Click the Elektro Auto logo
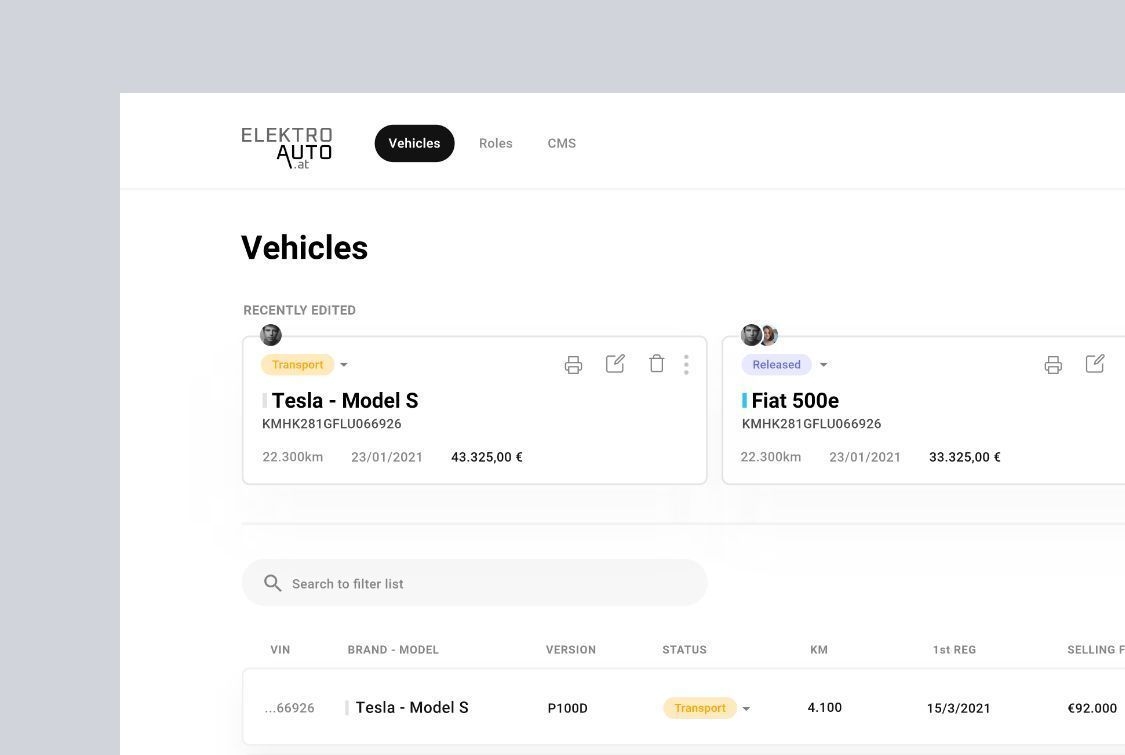This screenshot has width=1125, height=755. (x=286, y=148)
